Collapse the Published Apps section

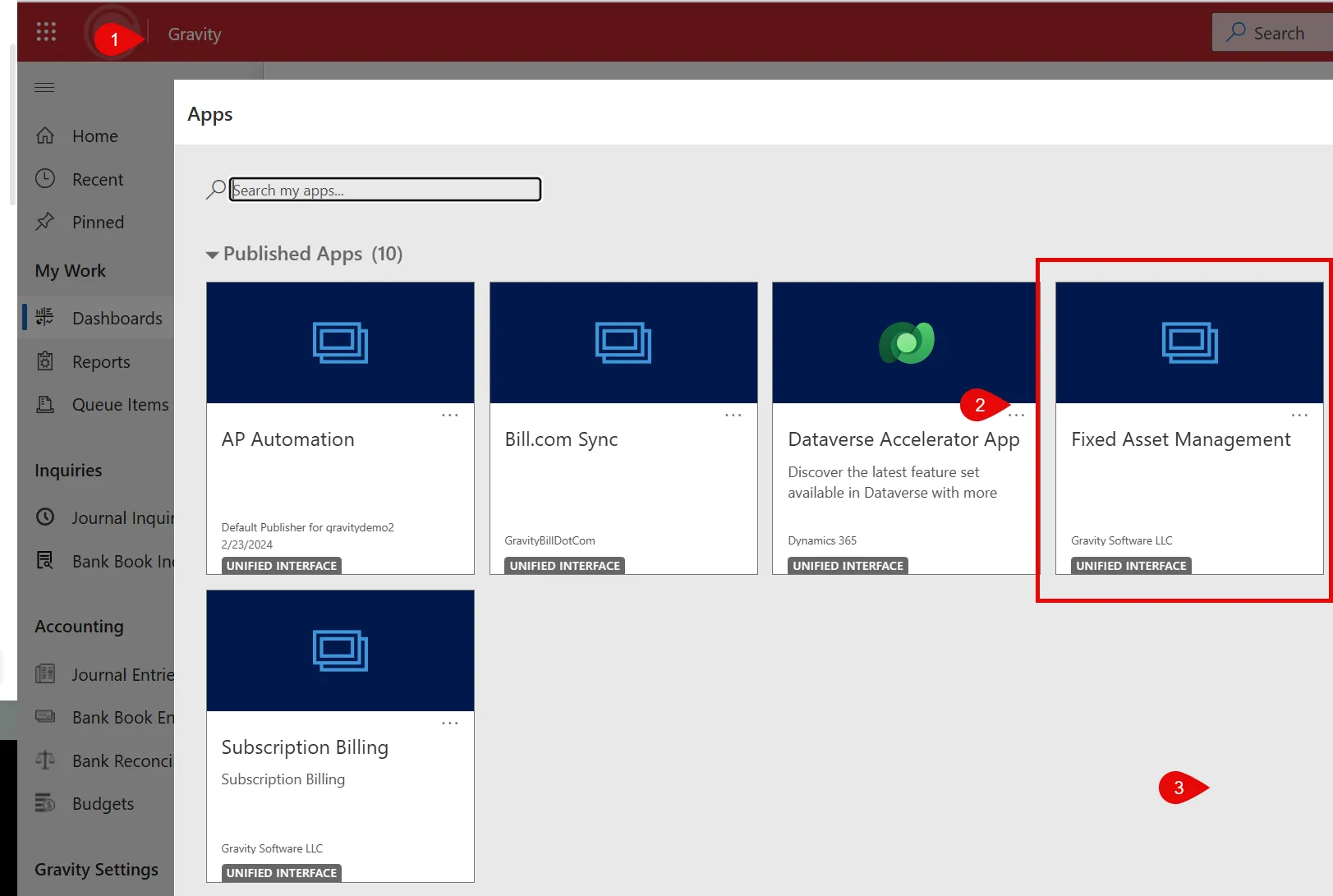[212, 255]
